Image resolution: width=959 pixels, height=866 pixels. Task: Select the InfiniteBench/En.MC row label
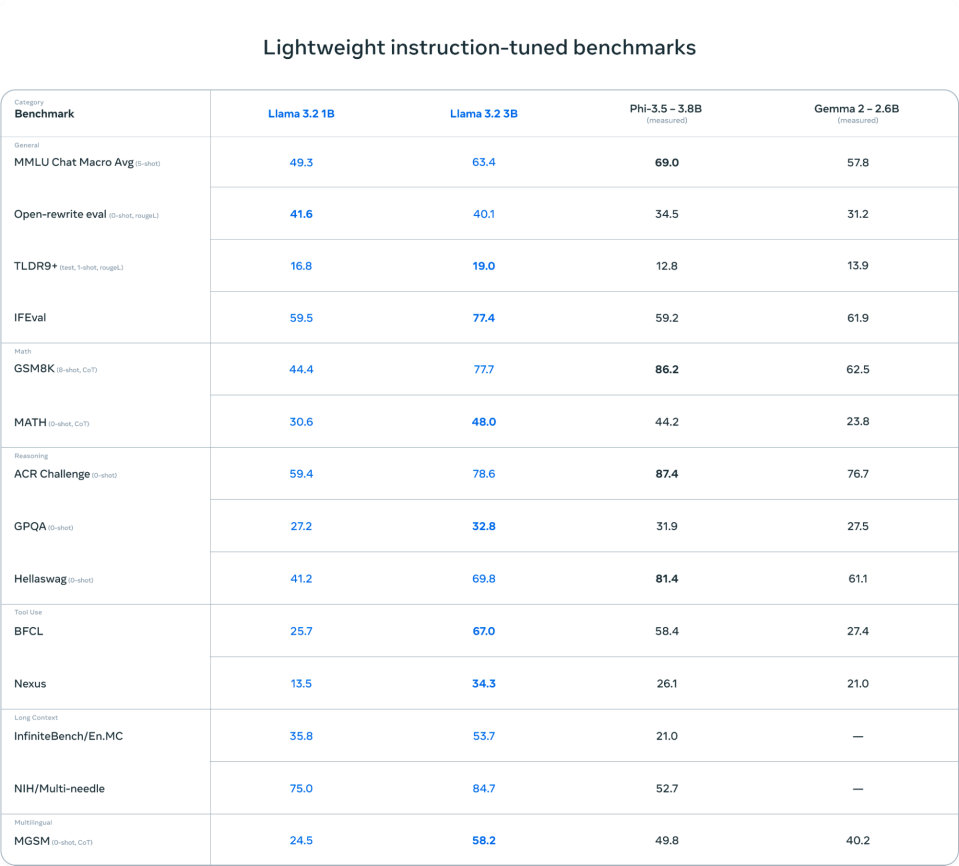pos(68,736)
